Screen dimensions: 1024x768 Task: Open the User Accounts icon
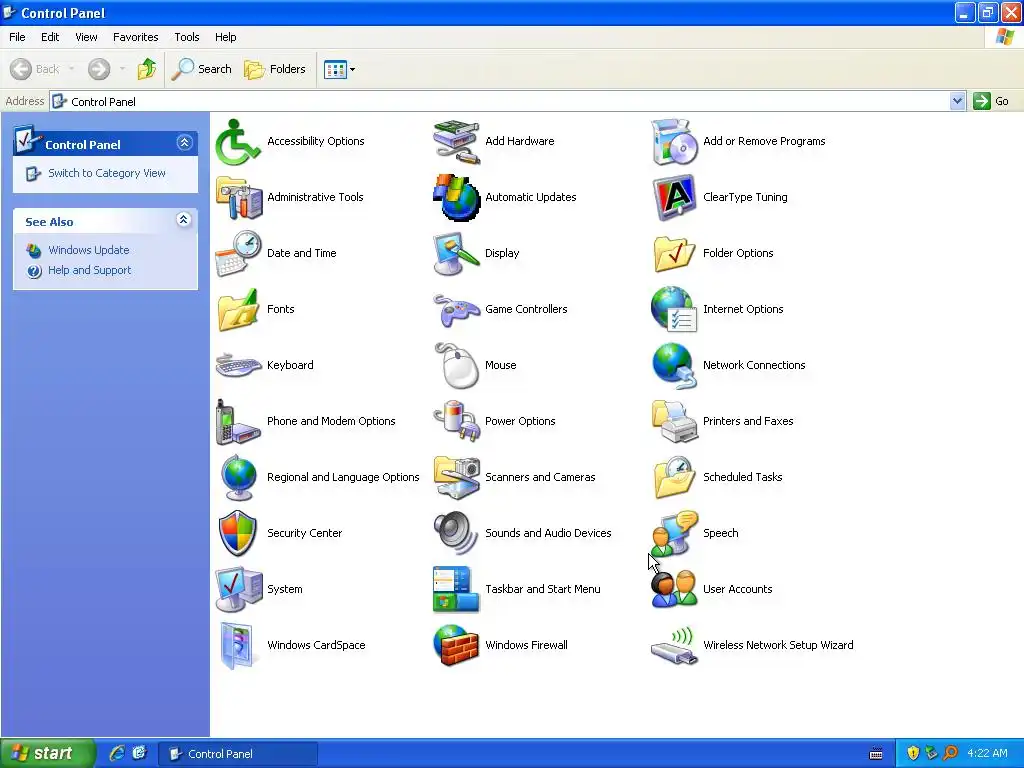[674, 590]
